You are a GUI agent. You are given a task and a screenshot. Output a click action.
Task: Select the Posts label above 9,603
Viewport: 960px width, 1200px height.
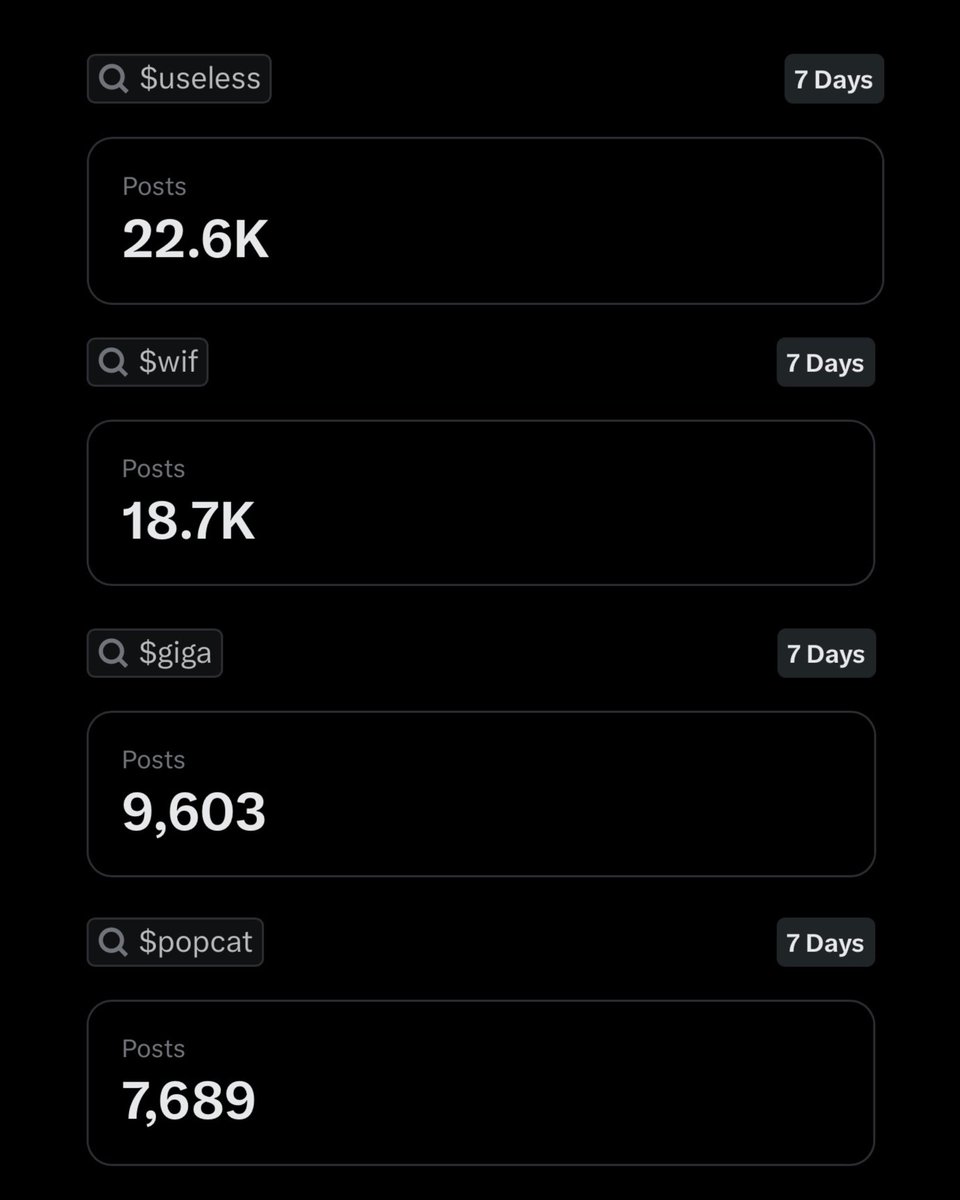[154, 760]
